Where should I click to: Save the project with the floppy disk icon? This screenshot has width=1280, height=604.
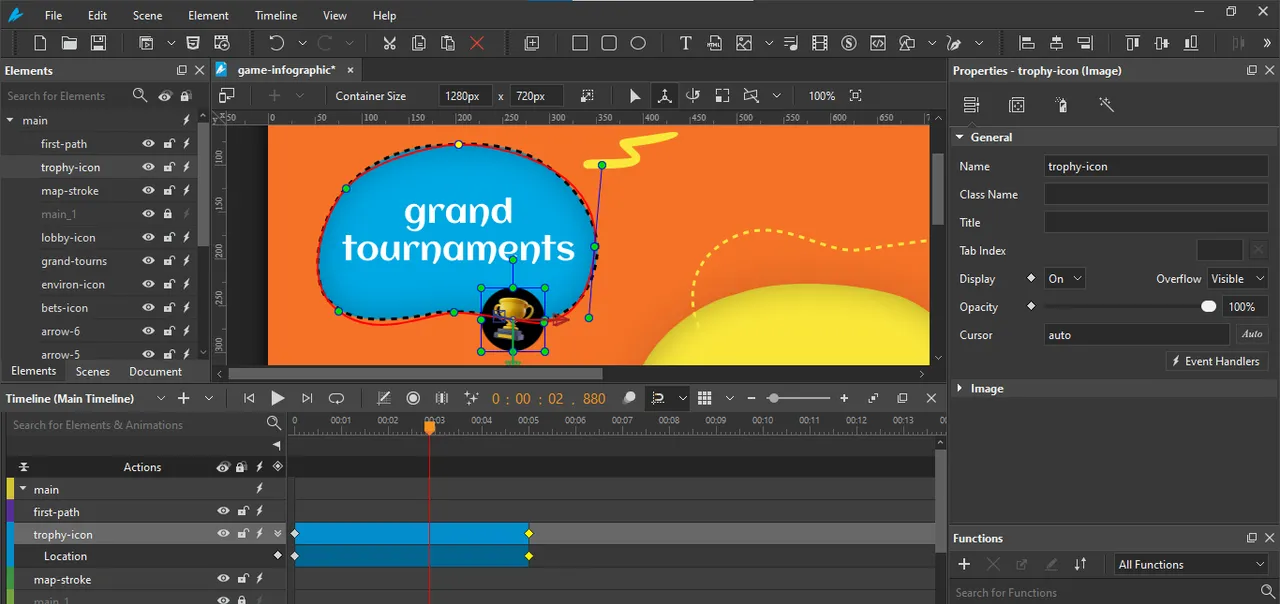98,43
